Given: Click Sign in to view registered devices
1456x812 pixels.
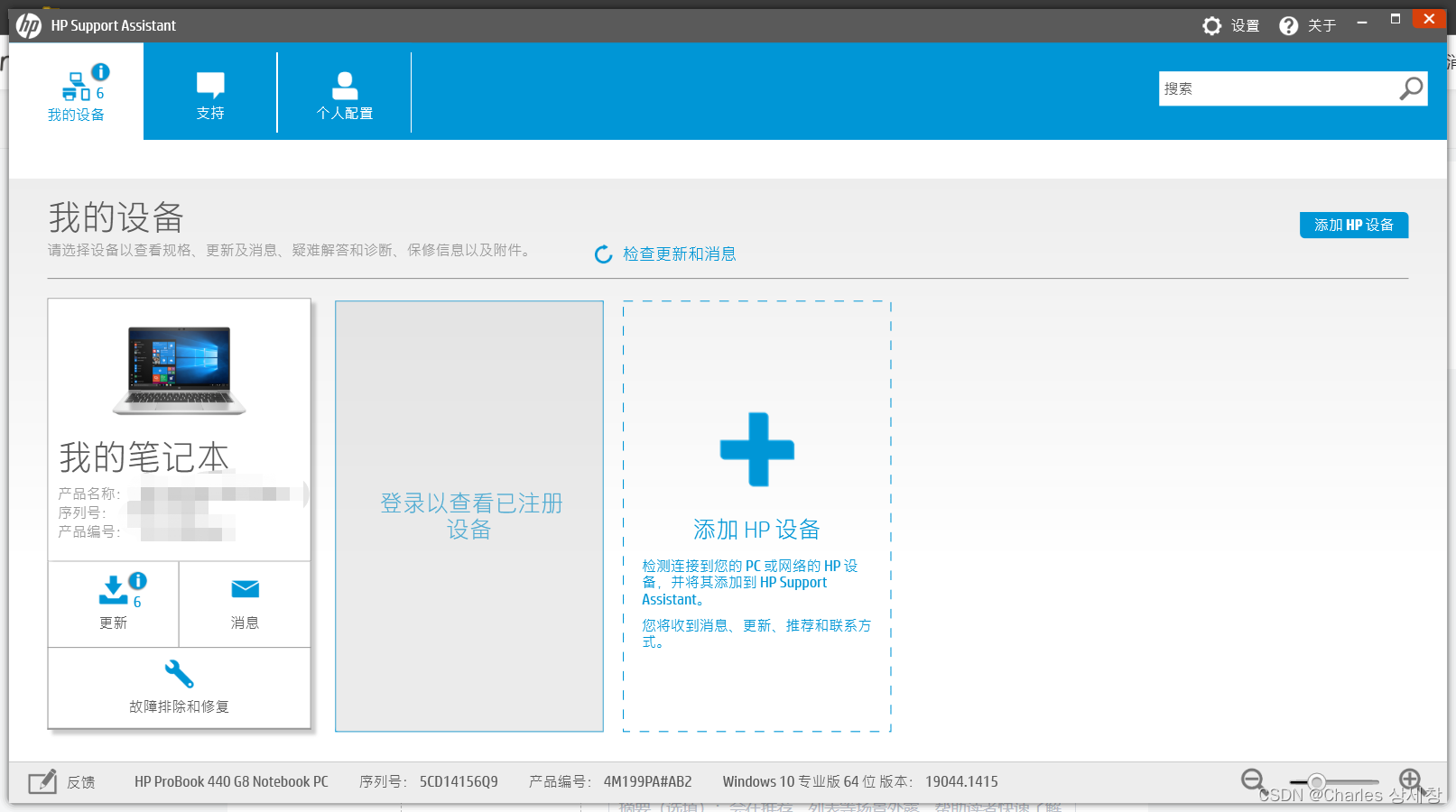Looking at the screenshot, I should pos(469,516).
